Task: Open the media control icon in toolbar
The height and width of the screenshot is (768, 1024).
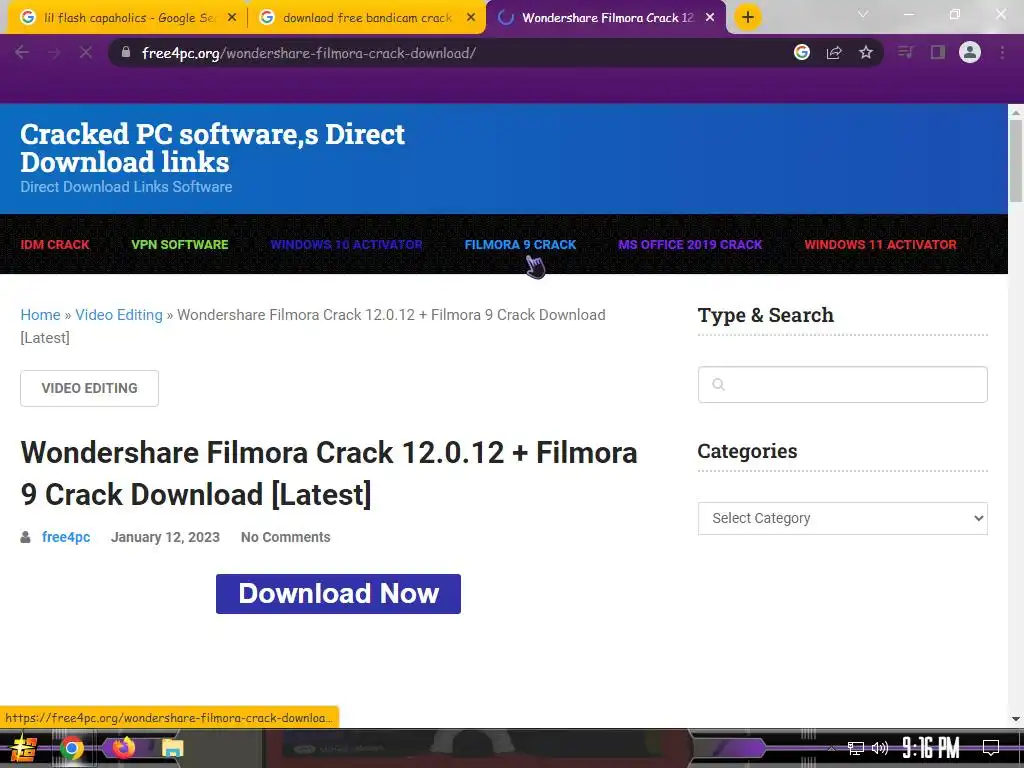Action: point(905,52)
